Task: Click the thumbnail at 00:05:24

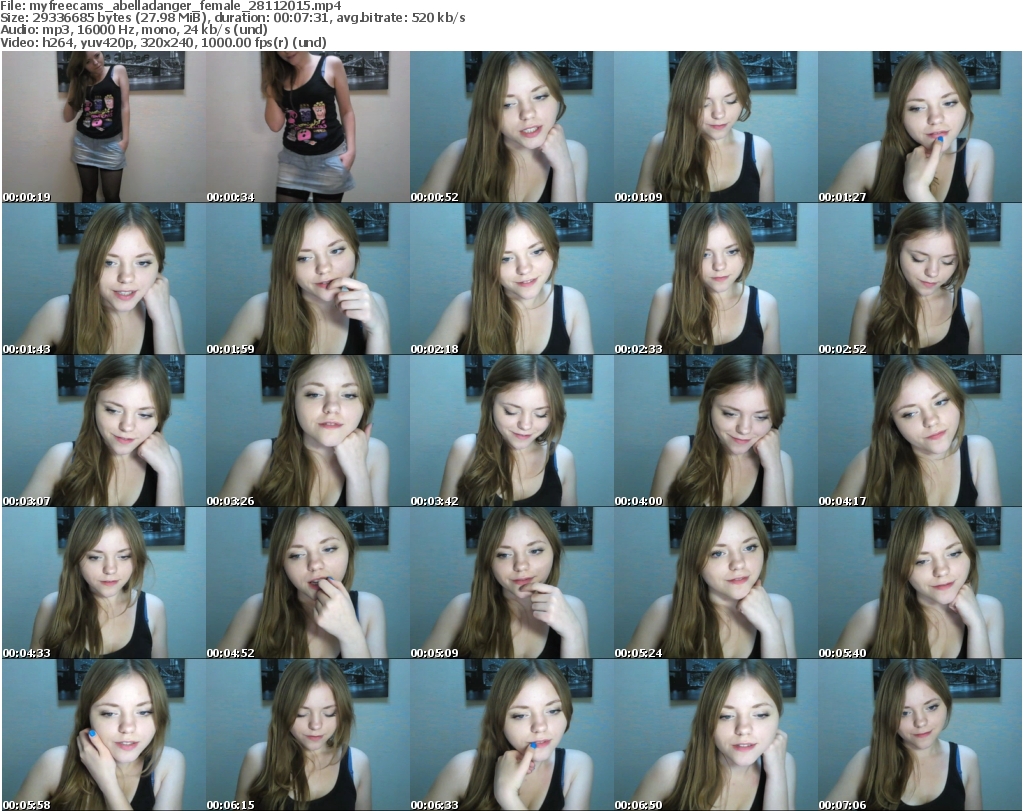Action: click(716, 583)
